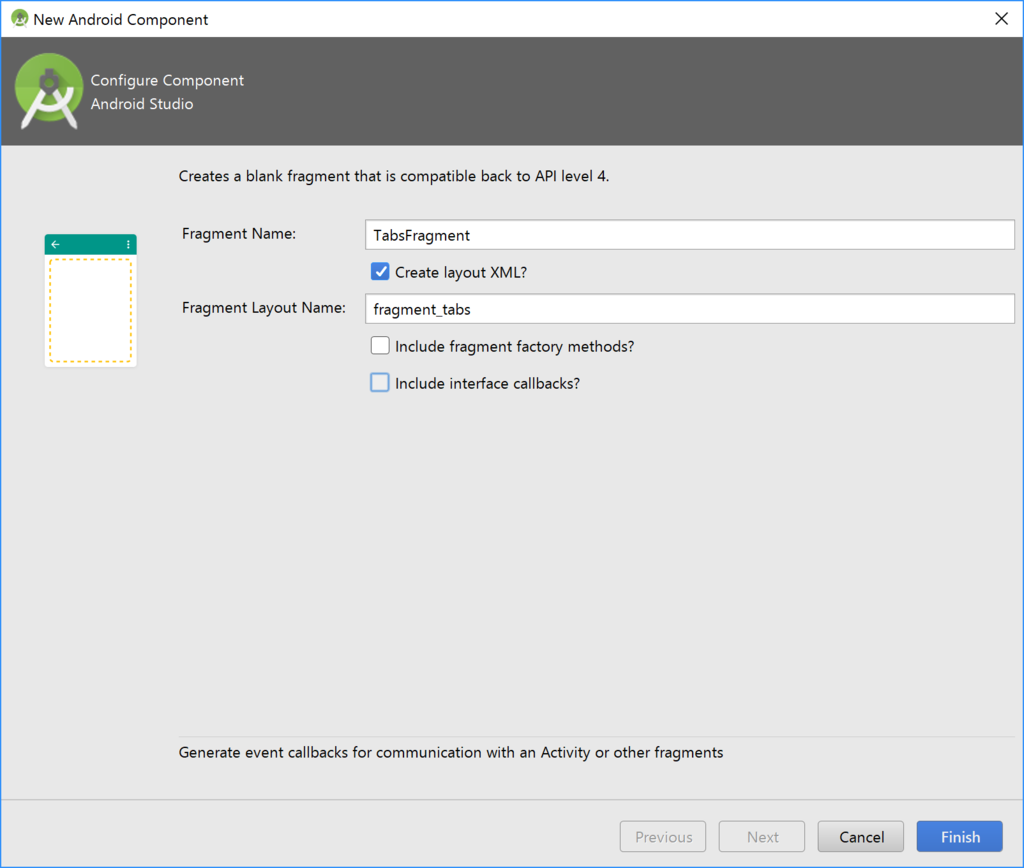Click the Finish button
1024x868 pixels.
pyautogui.click(x=959, y=837)
